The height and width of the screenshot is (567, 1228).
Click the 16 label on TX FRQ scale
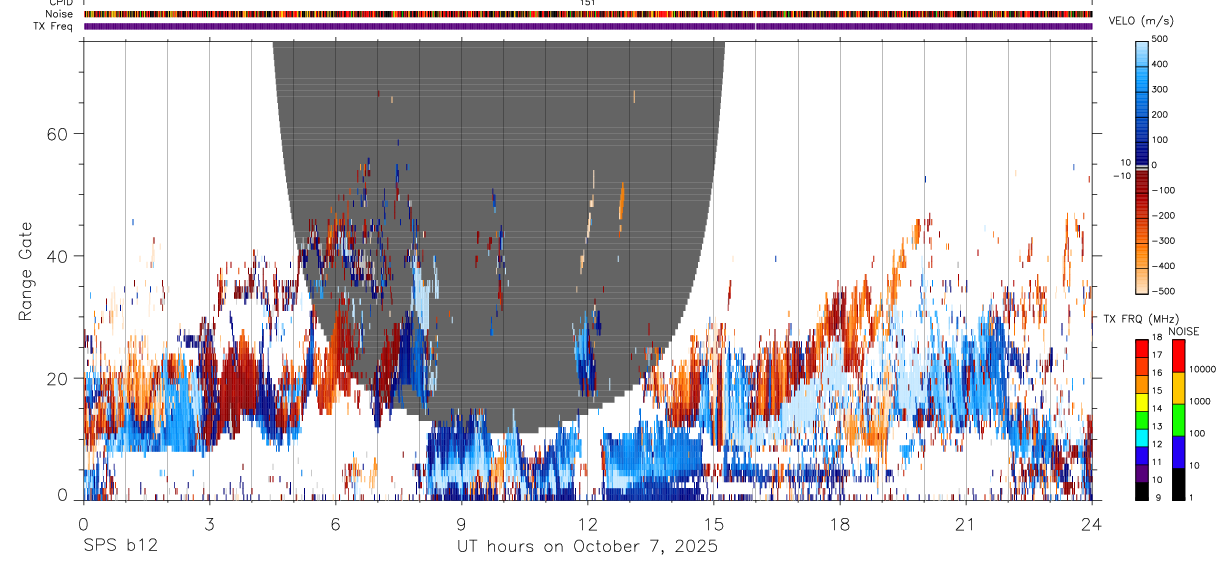(x=1158, y=372)
